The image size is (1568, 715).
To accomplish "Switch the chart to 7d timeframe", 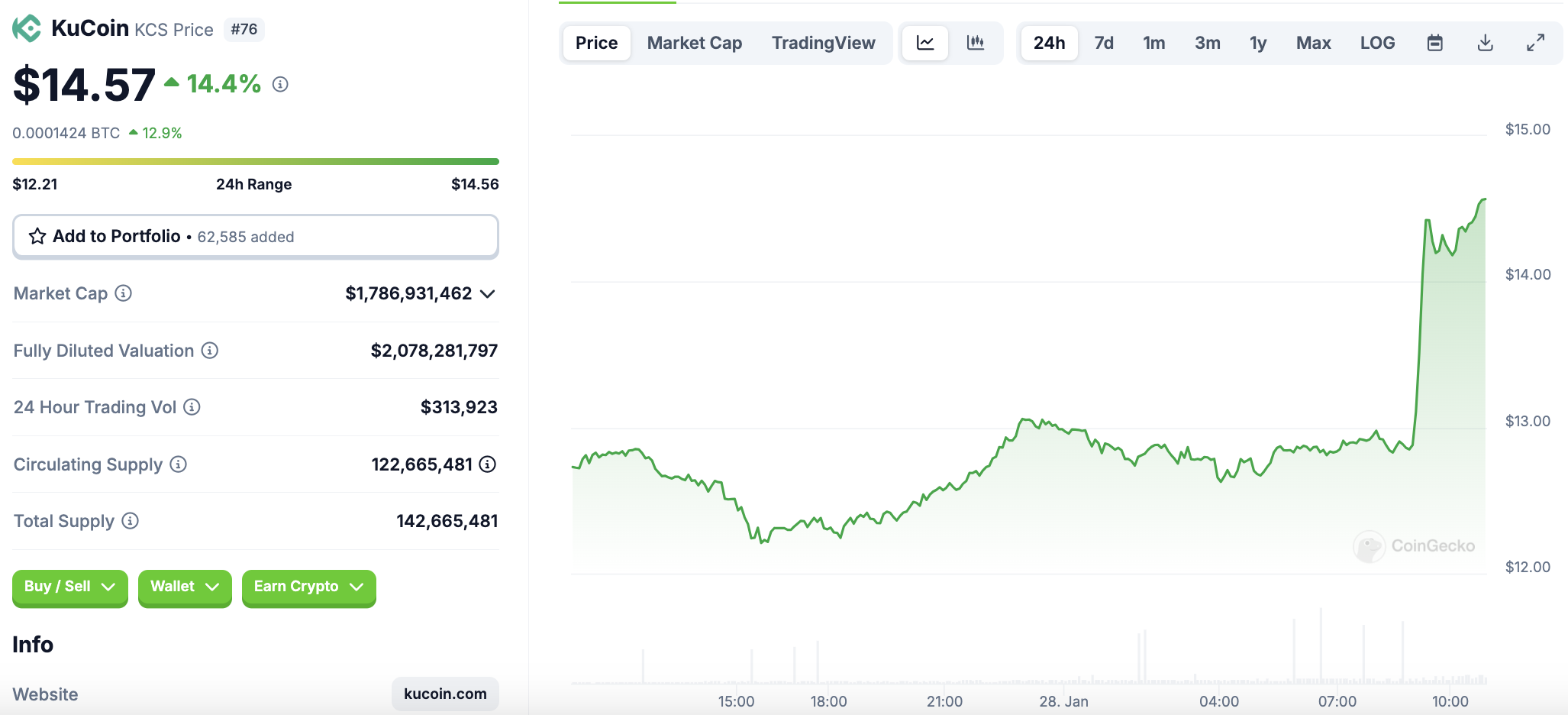I will 1104,43.
